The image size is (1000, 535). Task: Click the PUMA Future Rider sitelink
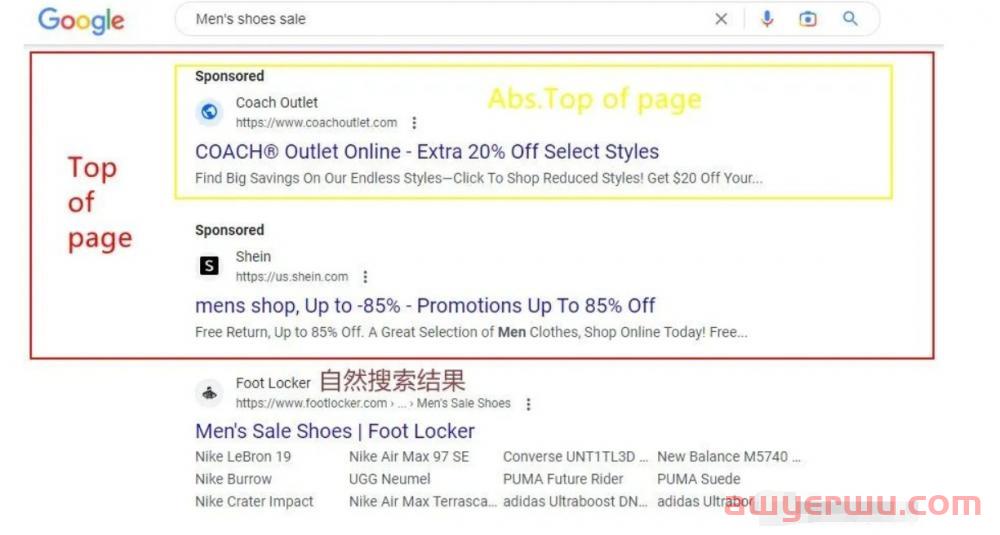(563, 479)
